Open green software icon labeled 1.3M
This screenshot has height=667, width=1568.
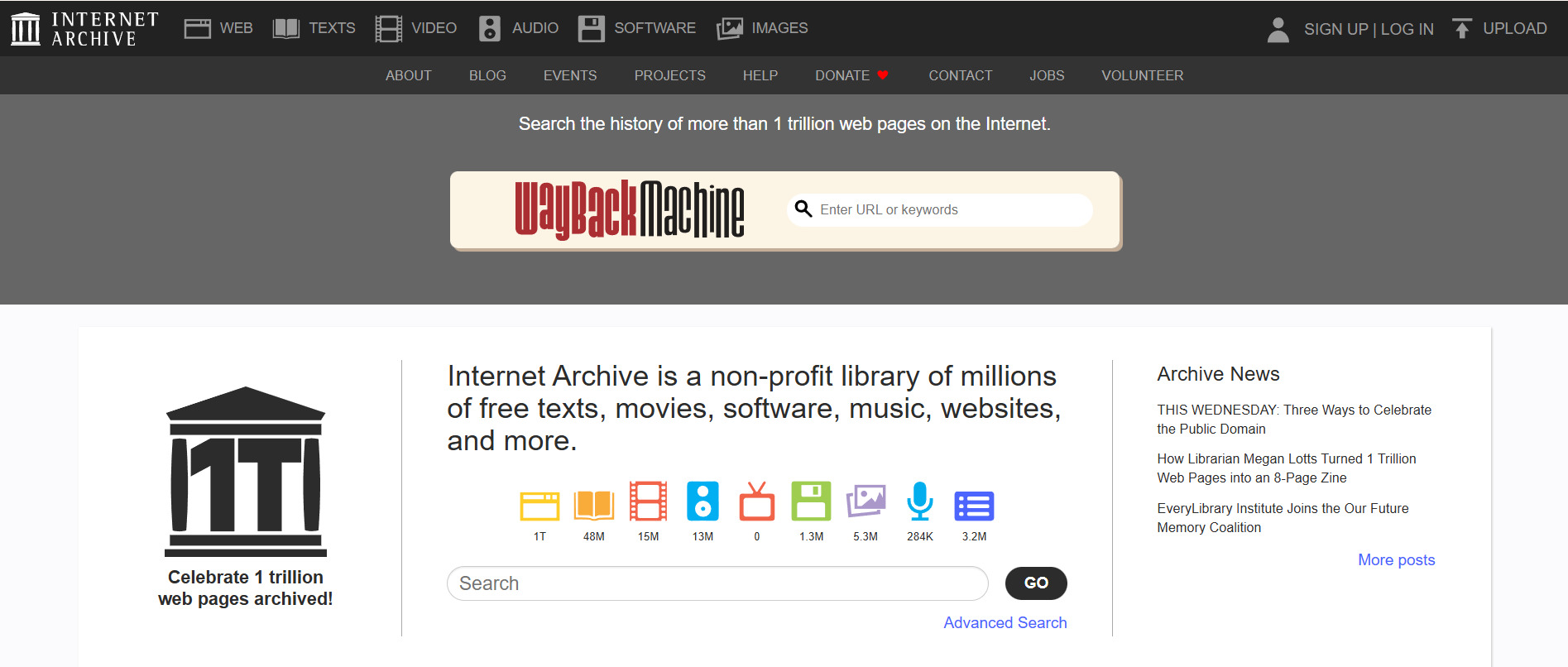point(811,501)
